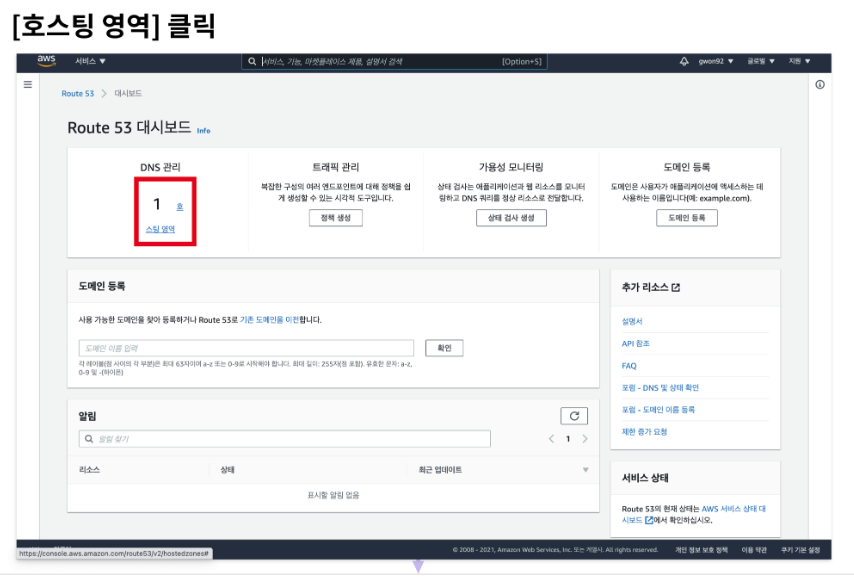The width and height of the screenshot is (854, 583).
Task: Refresh the 알림 alerts list
Action: point(574,416)
